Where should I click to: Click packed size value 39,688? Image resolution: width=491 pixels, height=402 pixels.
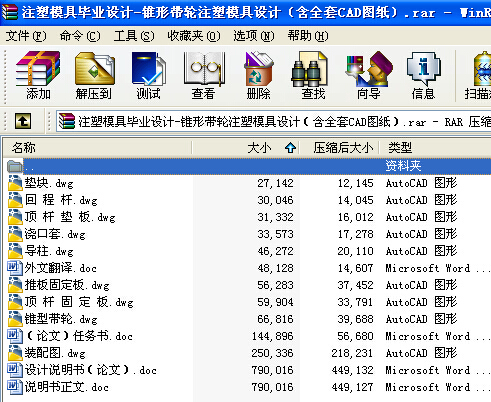tap(355, 319)
